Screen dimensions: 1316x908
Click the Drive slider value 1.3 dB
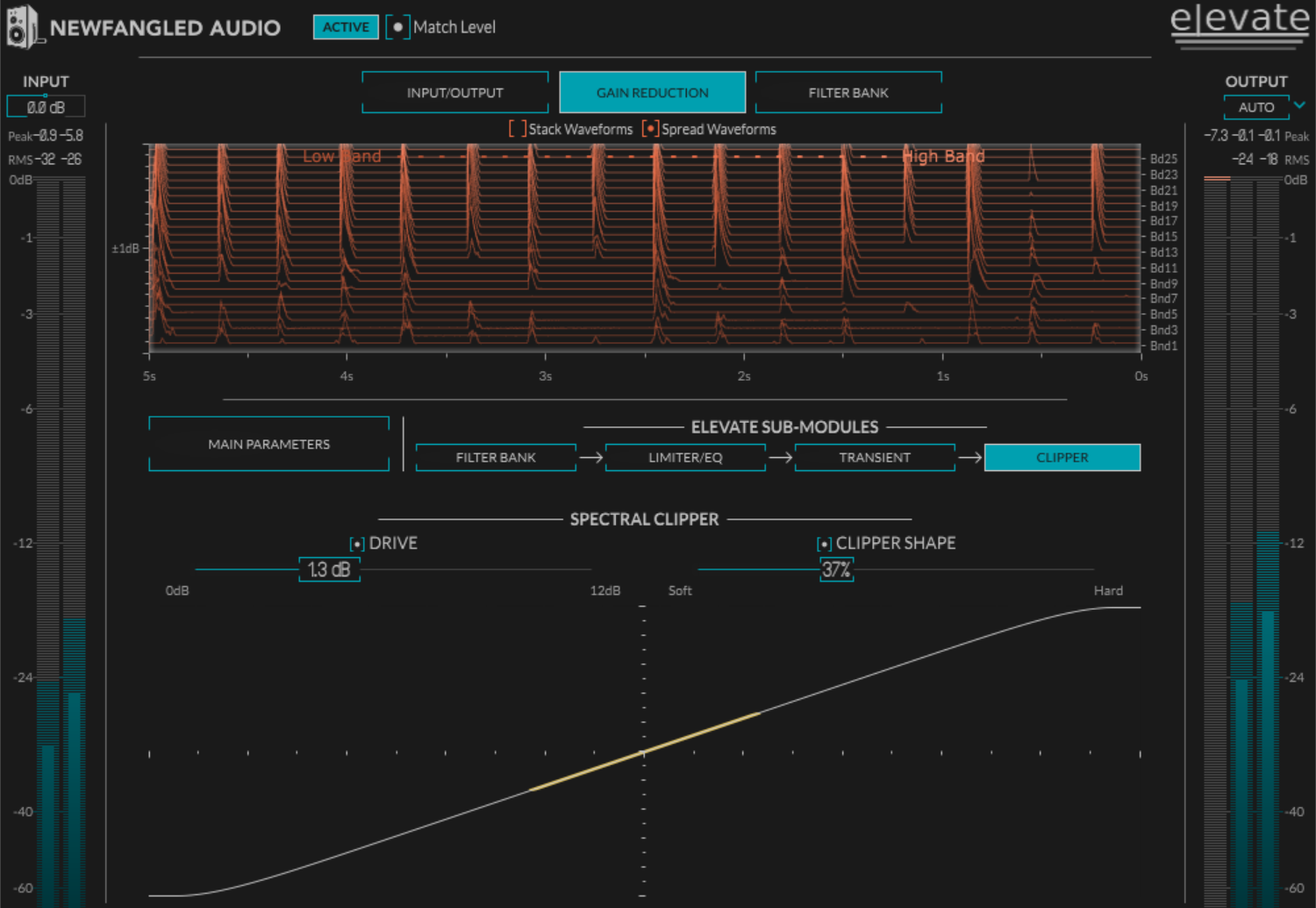(x=329, y=569)
